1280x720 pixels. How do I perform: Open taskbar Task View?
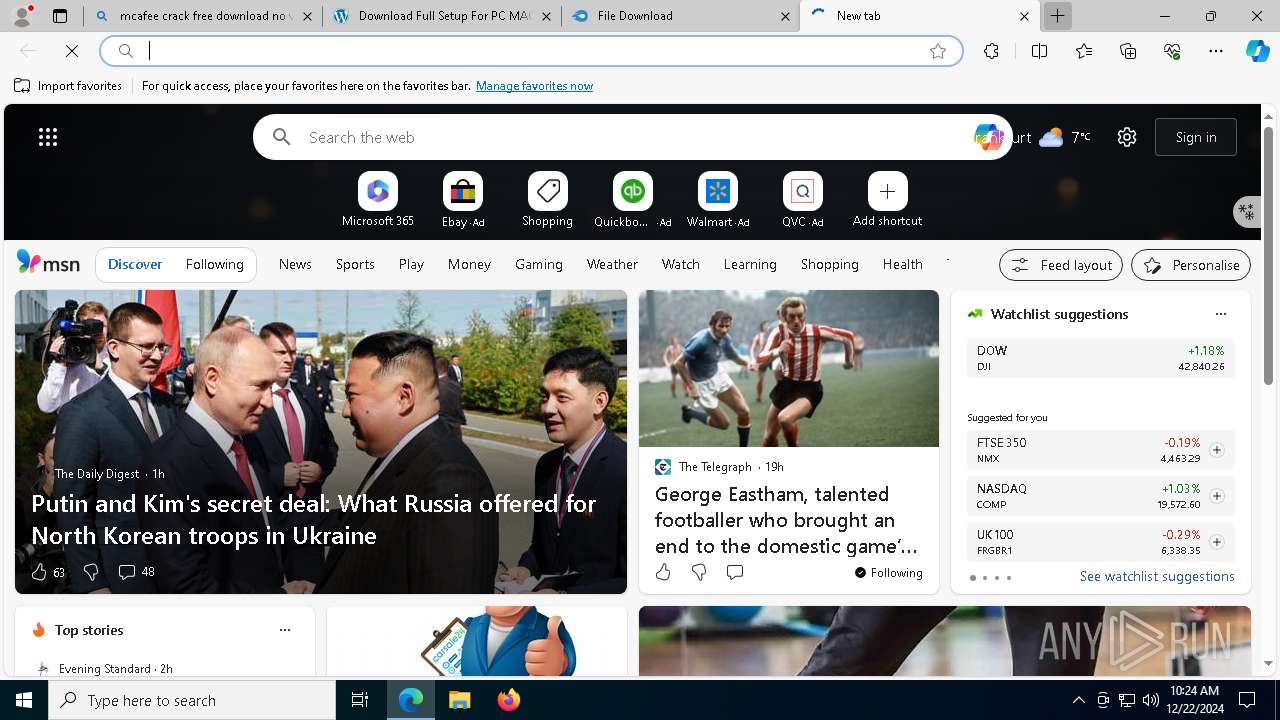[360, 700]
